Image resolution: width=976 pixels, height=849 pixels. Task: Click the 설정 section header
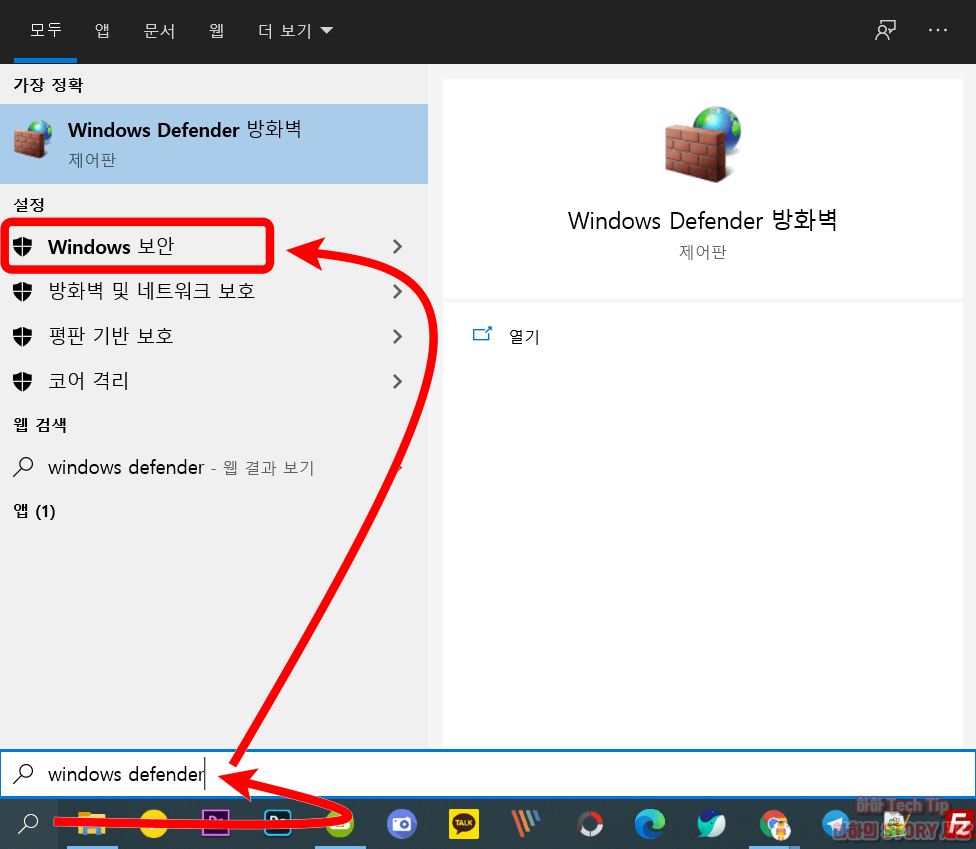pos(29,205)
